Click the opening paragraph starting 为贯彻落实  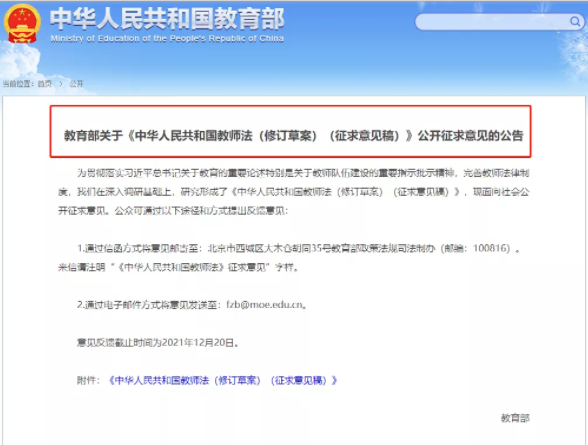[x=293, y=192]
